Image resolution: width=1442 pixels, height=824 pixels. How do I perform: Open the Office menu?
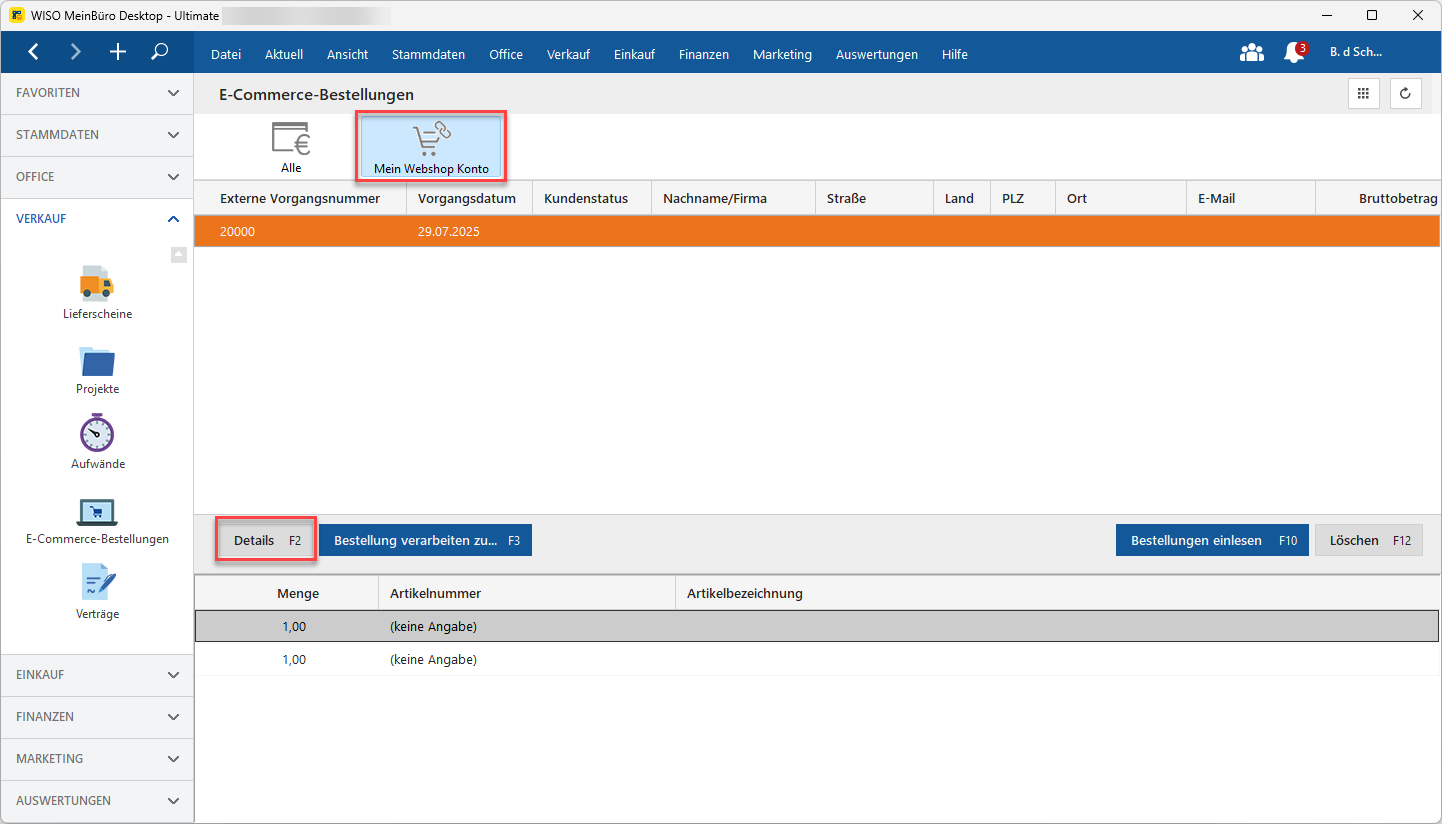(506, 54)
